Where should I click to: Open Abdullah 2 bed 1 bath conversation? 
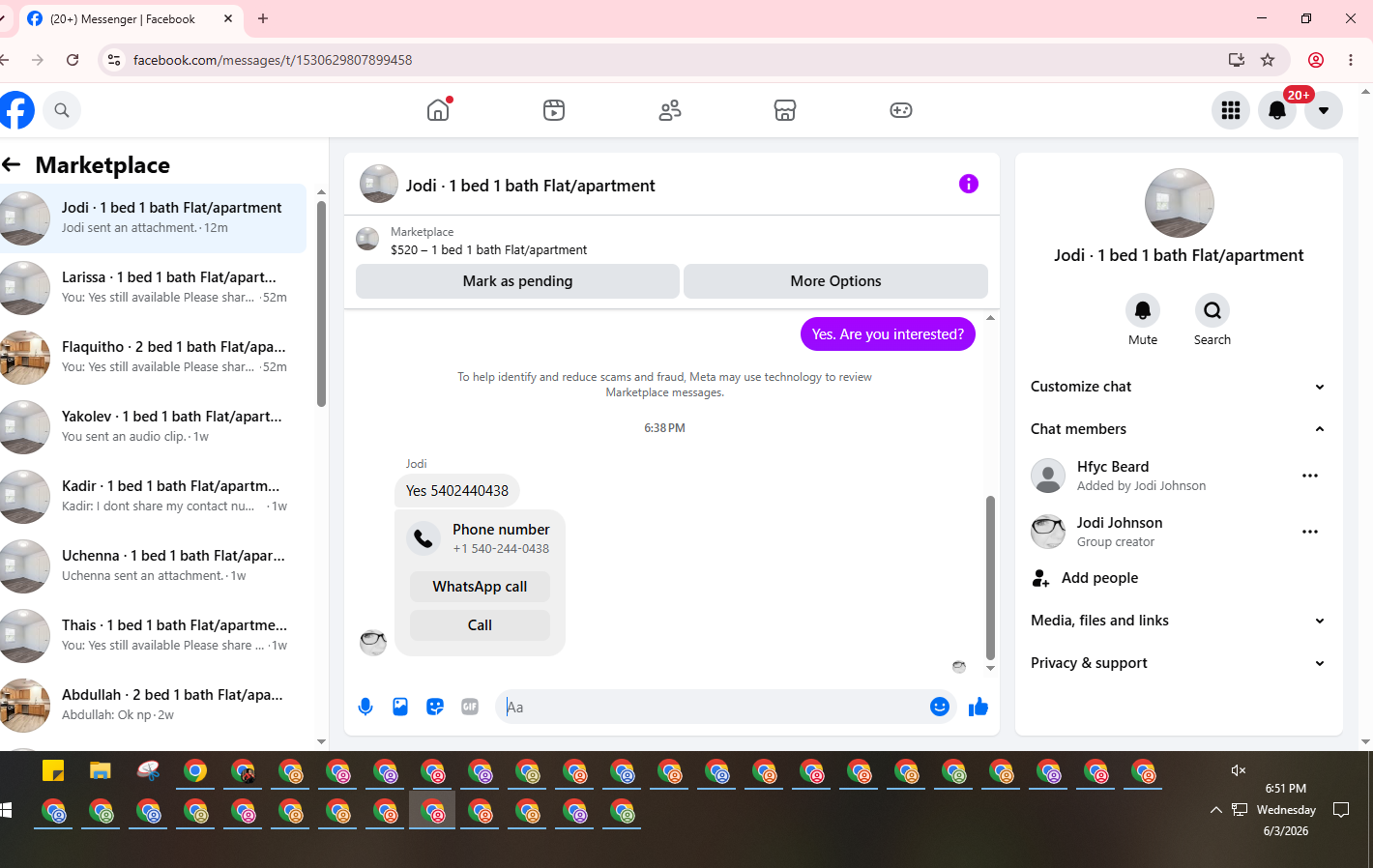coord(153,705)
